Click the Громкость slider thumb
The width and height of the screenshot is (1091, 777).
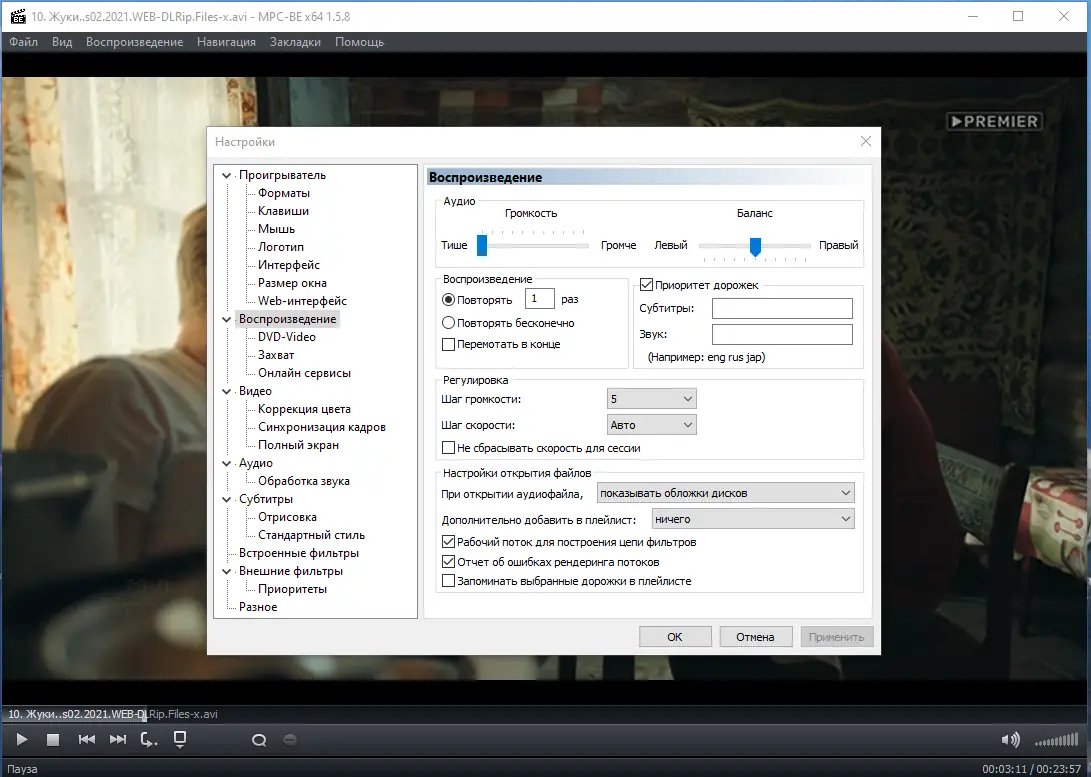(481, 245)
